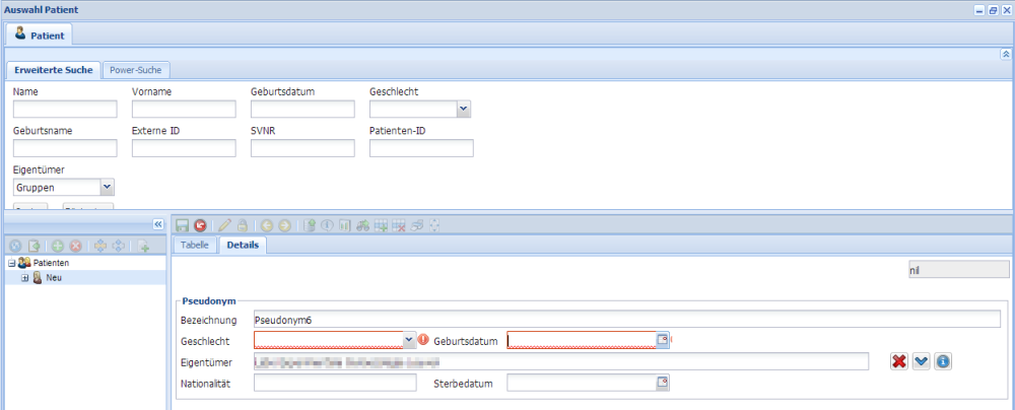Image resolution: width=1015 pixels, height=410 pixels.
Task: Open the Eigentümer Gruppen dropdown
Action: pyautogui.click(x=107, y=187)
